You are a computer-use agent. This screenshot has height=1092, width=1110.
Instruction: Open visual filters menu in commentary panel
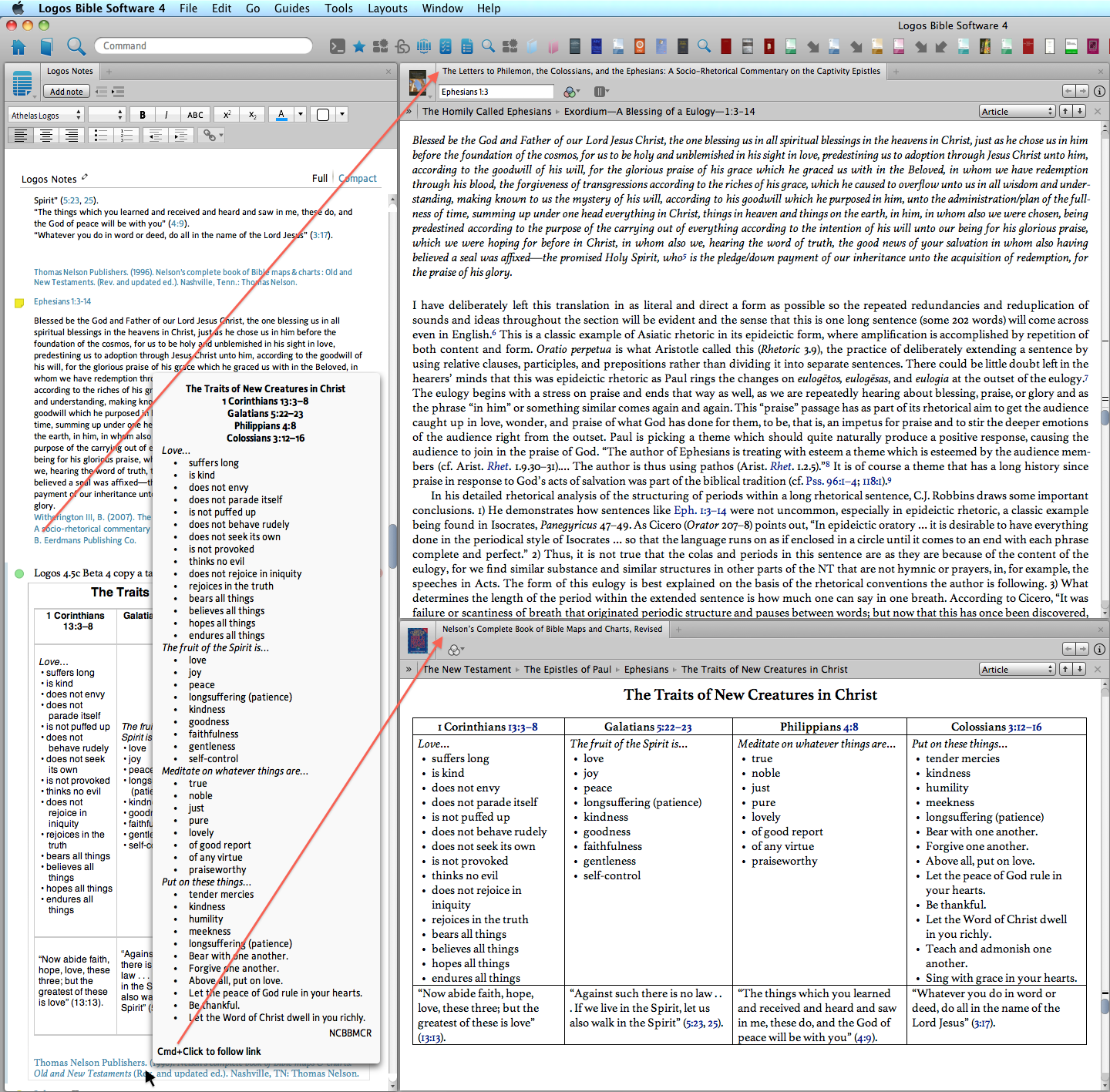572,92
